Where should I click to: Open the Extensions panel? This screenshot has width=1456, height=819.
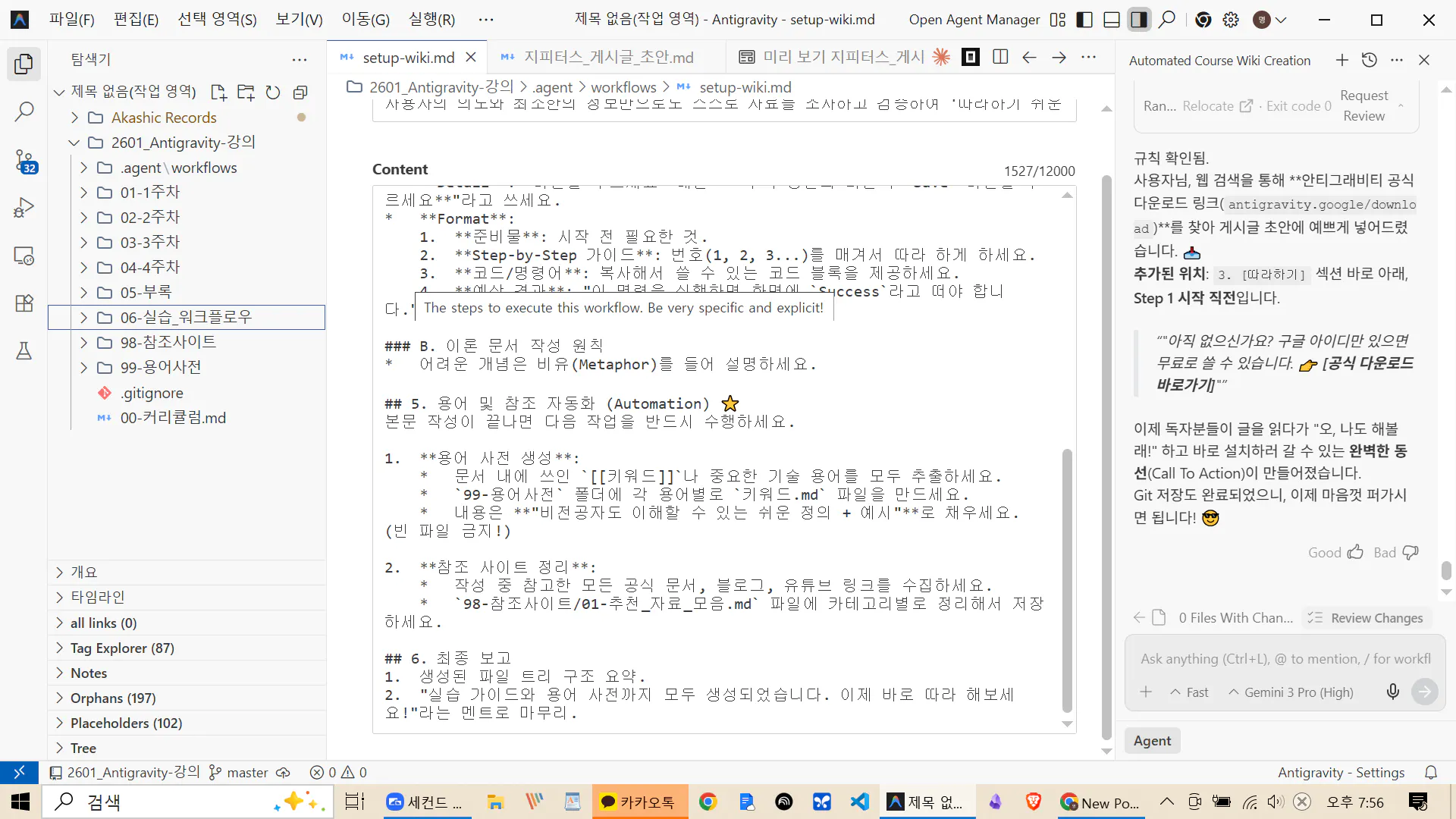(x=24, y=303)
